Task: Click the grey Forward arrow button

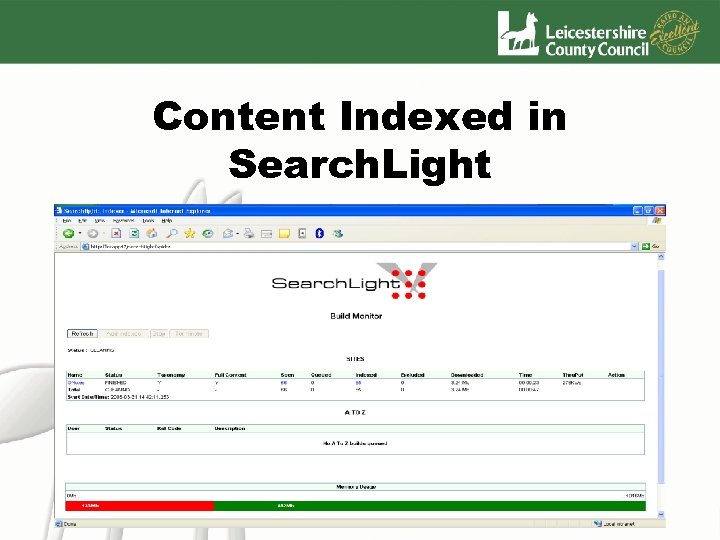Action: (x=93, y=234)
